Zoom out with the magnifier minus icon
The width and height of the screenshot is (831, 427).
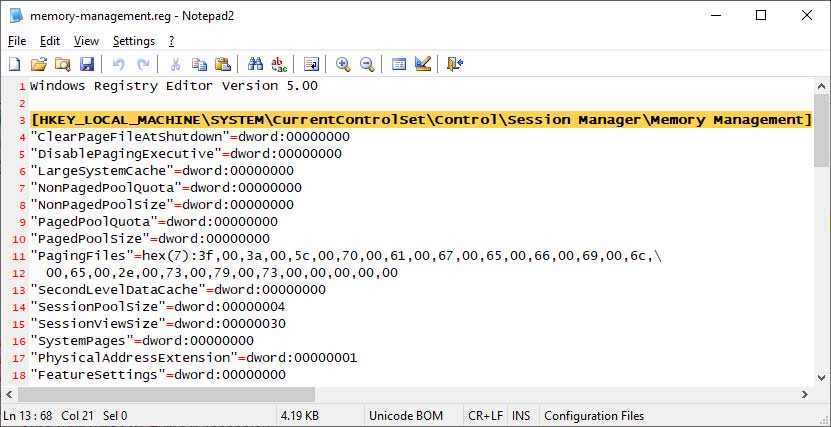pyautogui.click(x=367, y=64)
